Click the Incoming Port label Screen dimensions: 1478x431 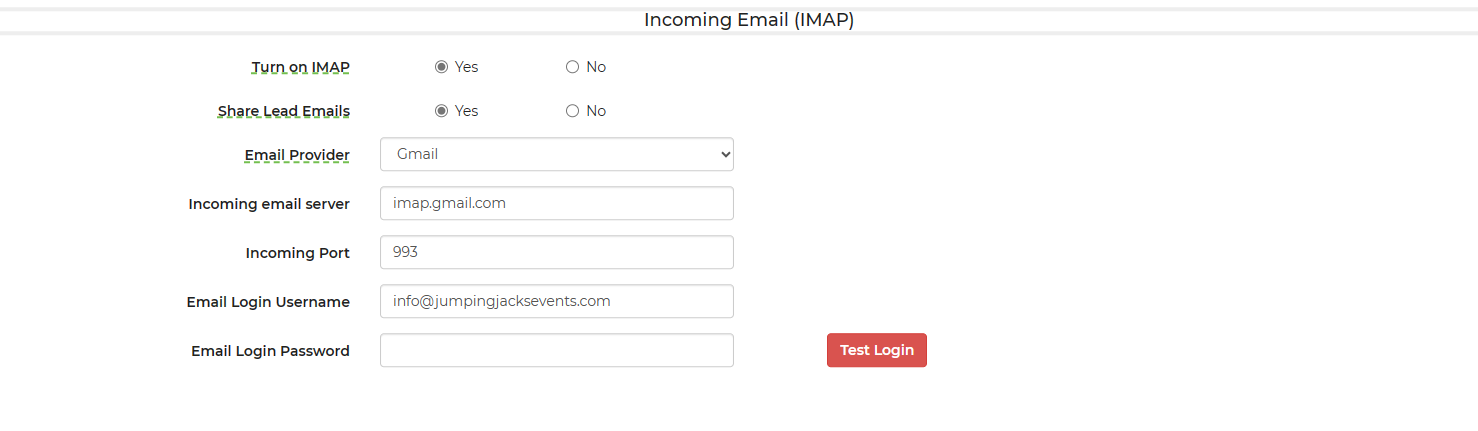point(297,253)
